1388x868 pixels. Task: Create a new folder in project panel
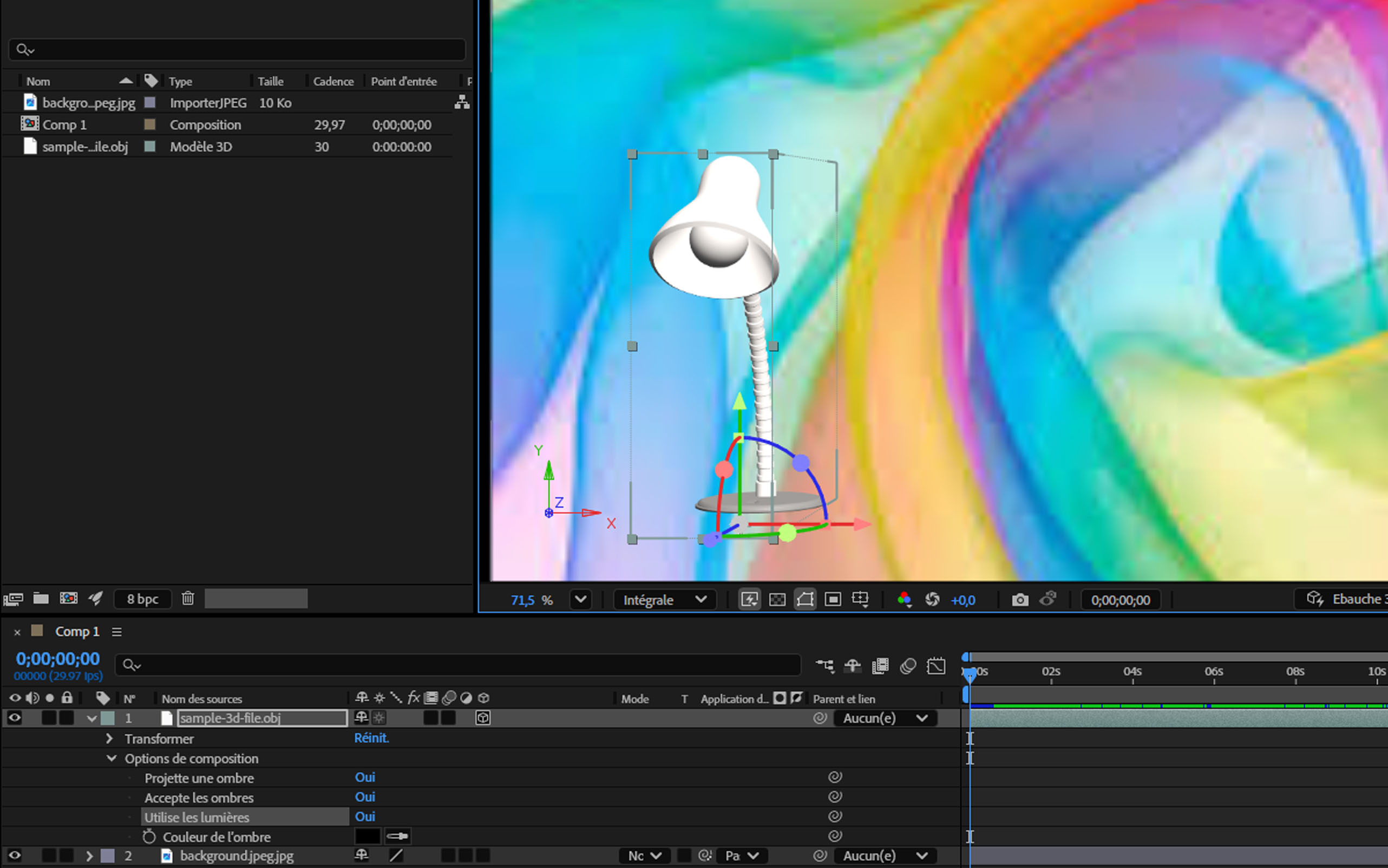41,599
